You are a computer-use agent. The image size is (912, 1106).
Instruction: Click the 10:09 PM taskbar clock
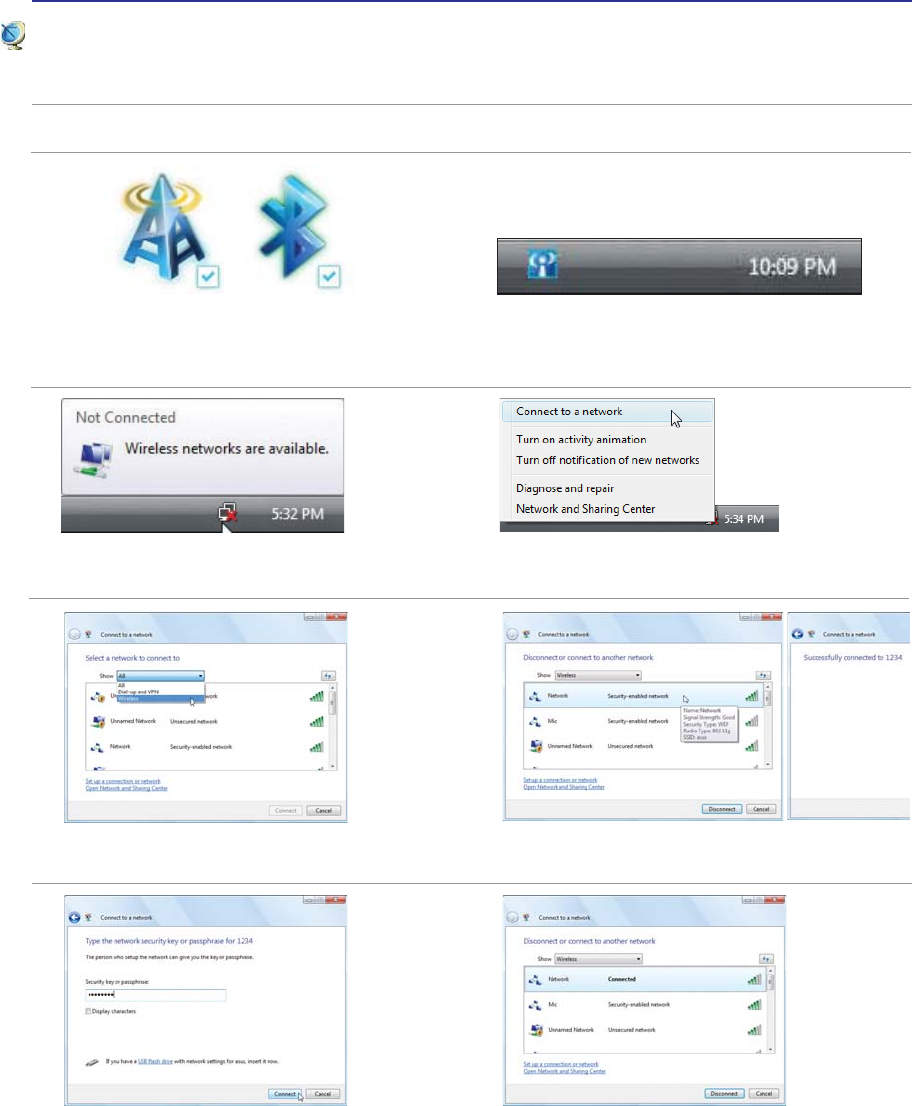pyautogui.click(x=792, y=267)
